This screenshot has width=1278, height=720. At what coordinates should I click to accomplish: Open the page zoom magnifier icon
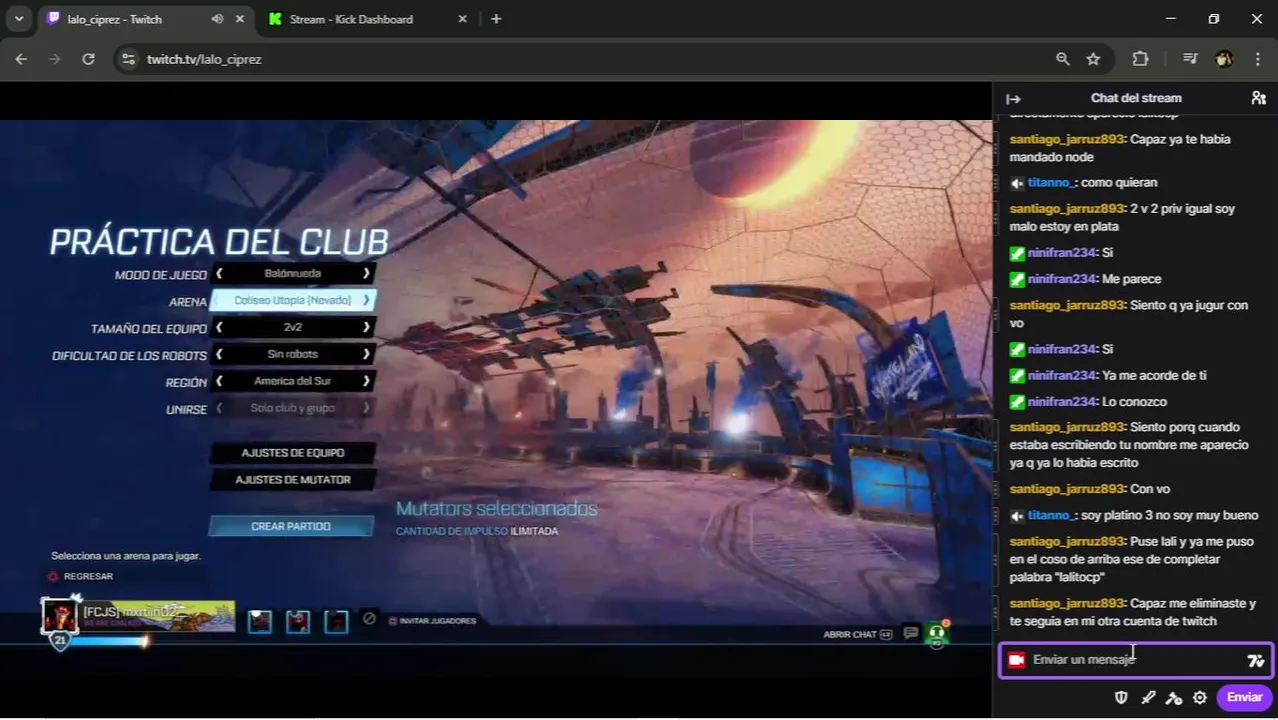point(1063,59)
